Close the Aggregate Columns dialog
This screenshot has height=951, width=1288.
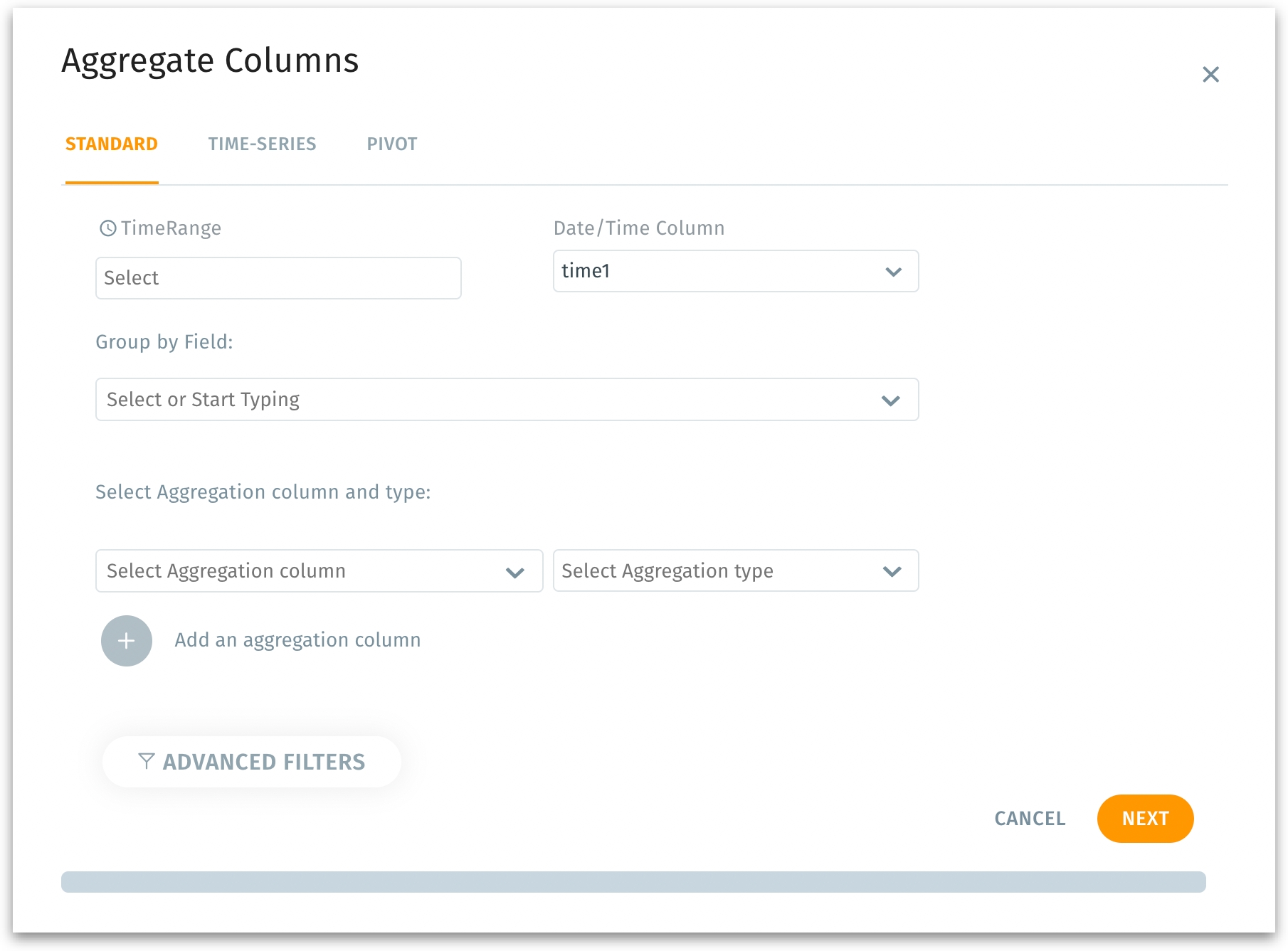(1210, 75)
